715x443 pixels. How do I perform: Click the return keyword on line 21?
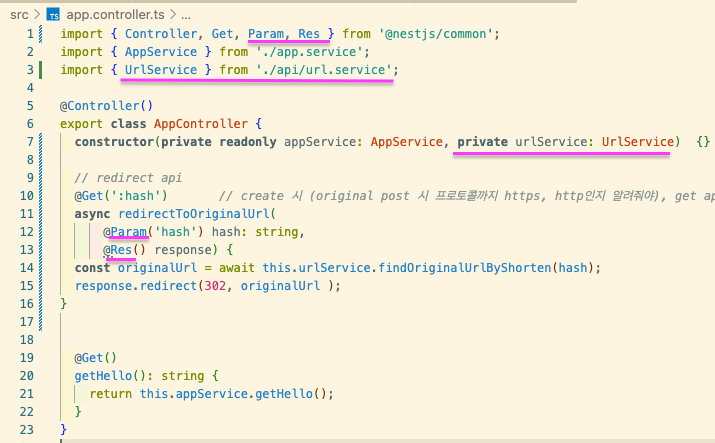point(111,394)
